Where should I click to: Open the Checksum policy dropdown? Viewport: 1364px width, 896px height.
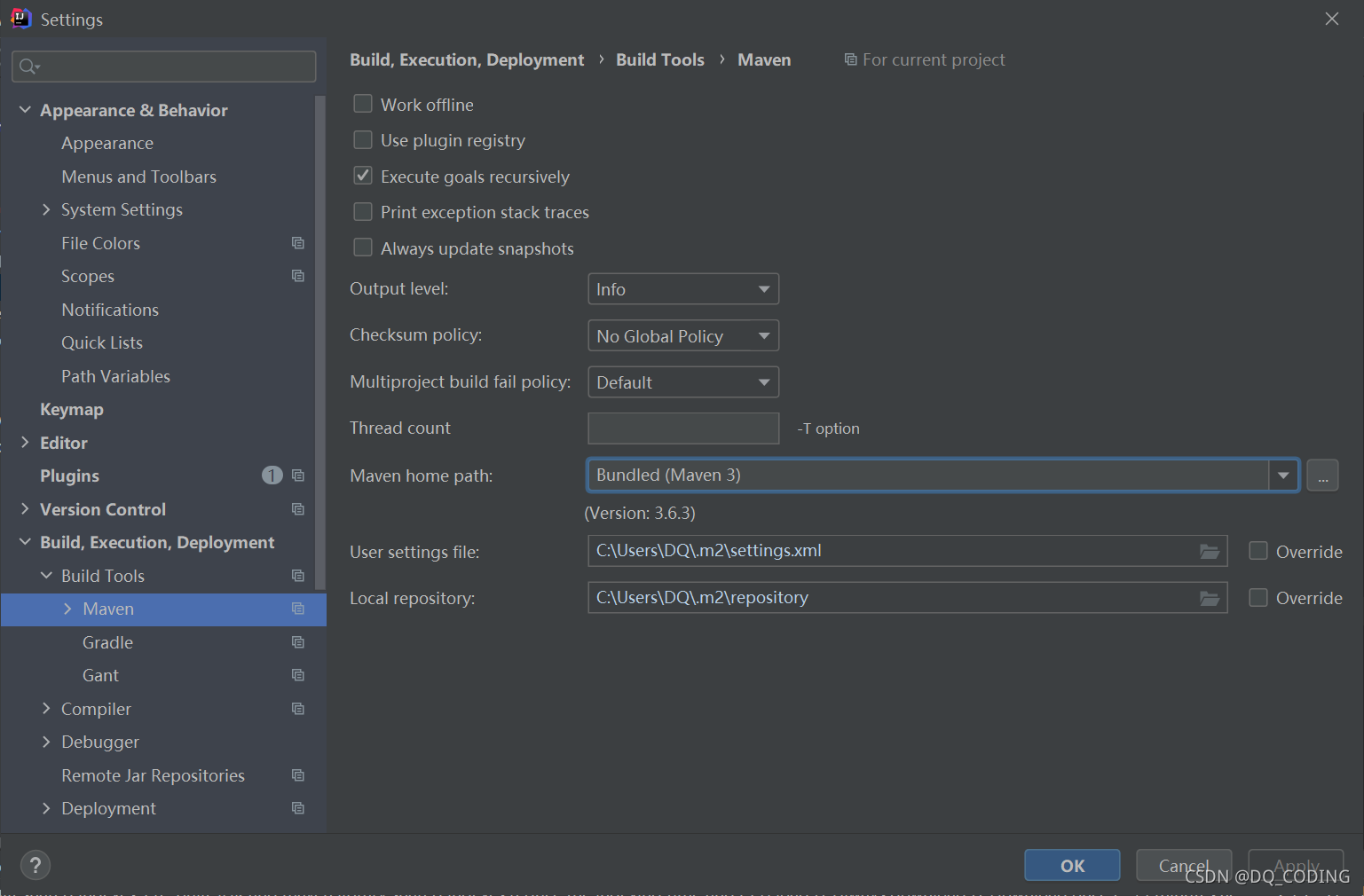683,336
